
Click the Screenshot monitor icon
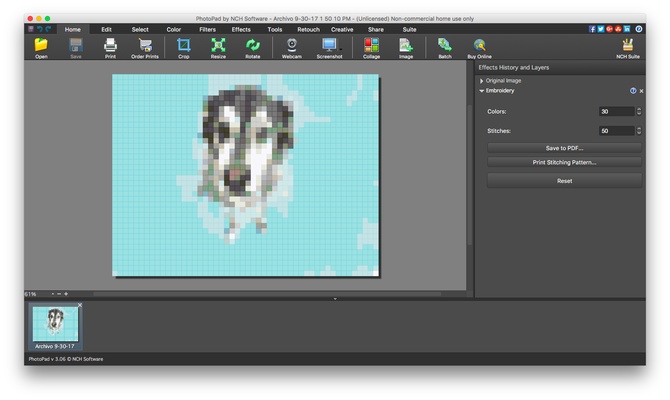[x=329, y=45]
